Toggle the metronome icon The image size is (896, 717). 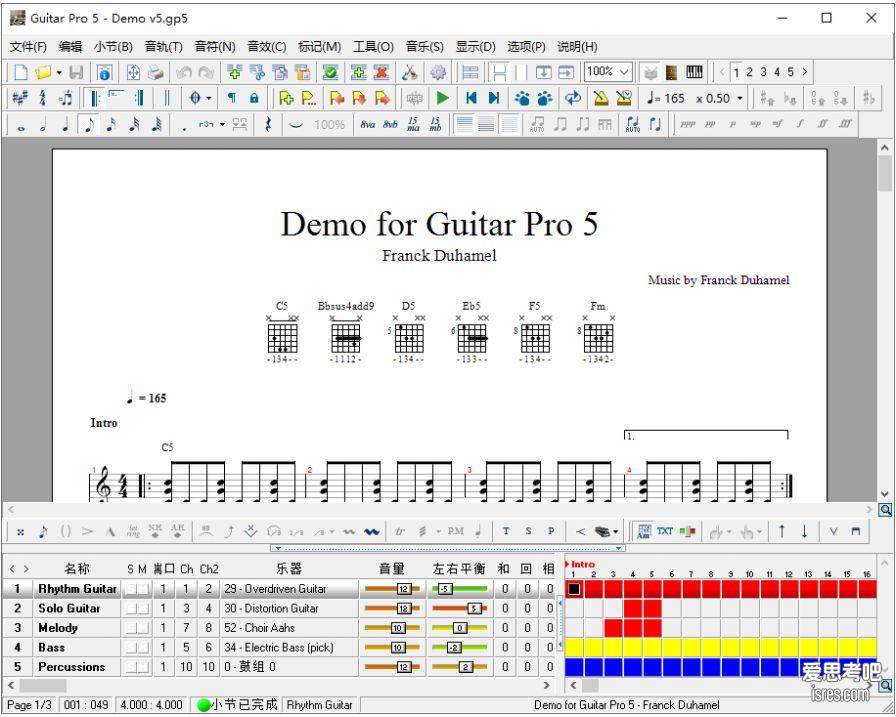(601, 98)
